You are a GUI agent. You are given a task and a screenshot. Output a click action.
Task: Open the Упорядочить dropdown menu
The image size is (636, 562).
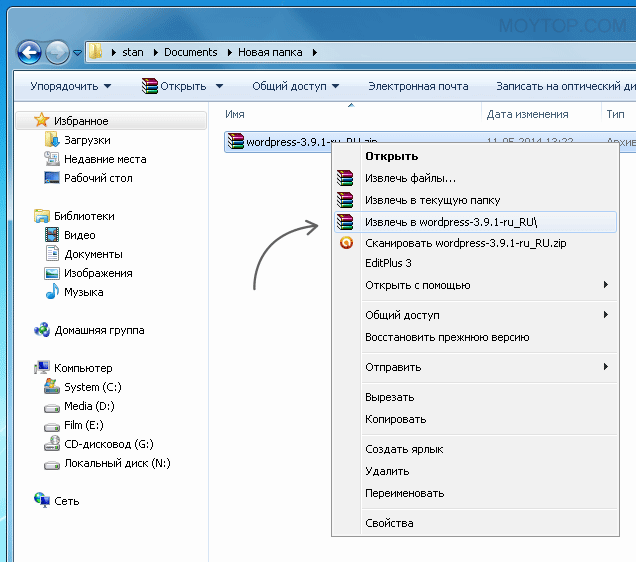click(70, 86)
